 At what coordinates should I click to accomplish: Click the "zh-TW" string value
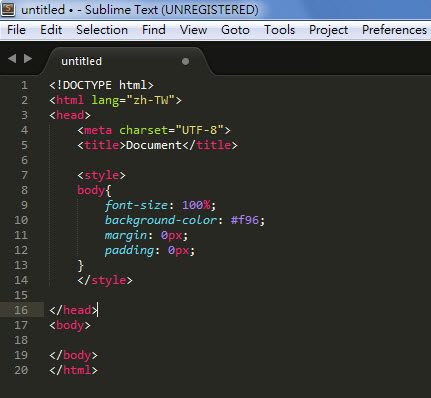(151, 100)
